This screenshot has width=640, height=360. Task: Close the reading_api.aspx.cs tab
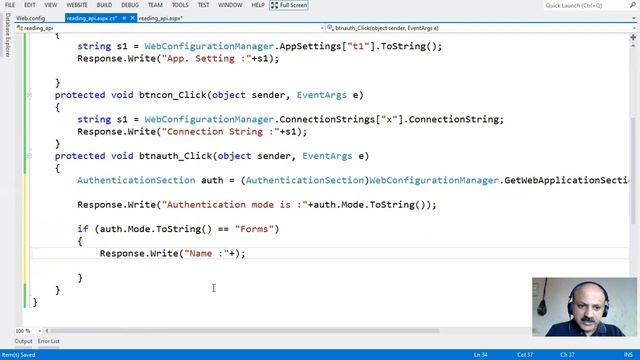[132, 18]
